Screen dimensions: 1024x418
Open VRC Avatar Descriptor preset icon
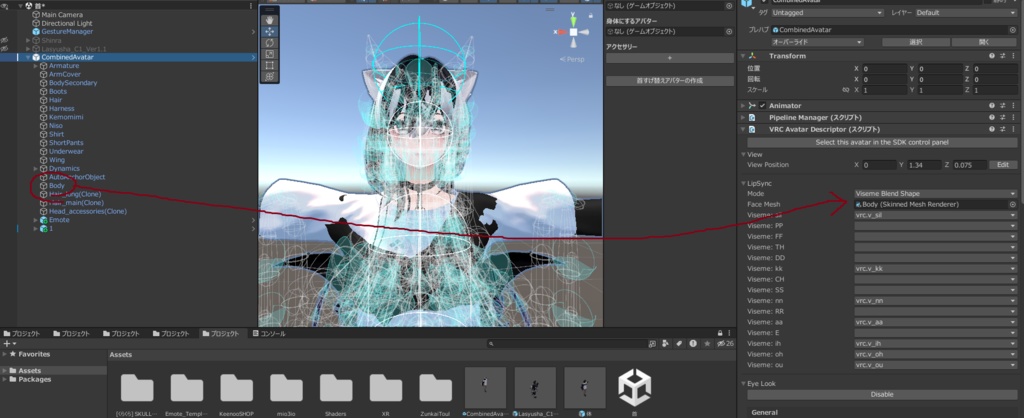[x=1002, y=129]
